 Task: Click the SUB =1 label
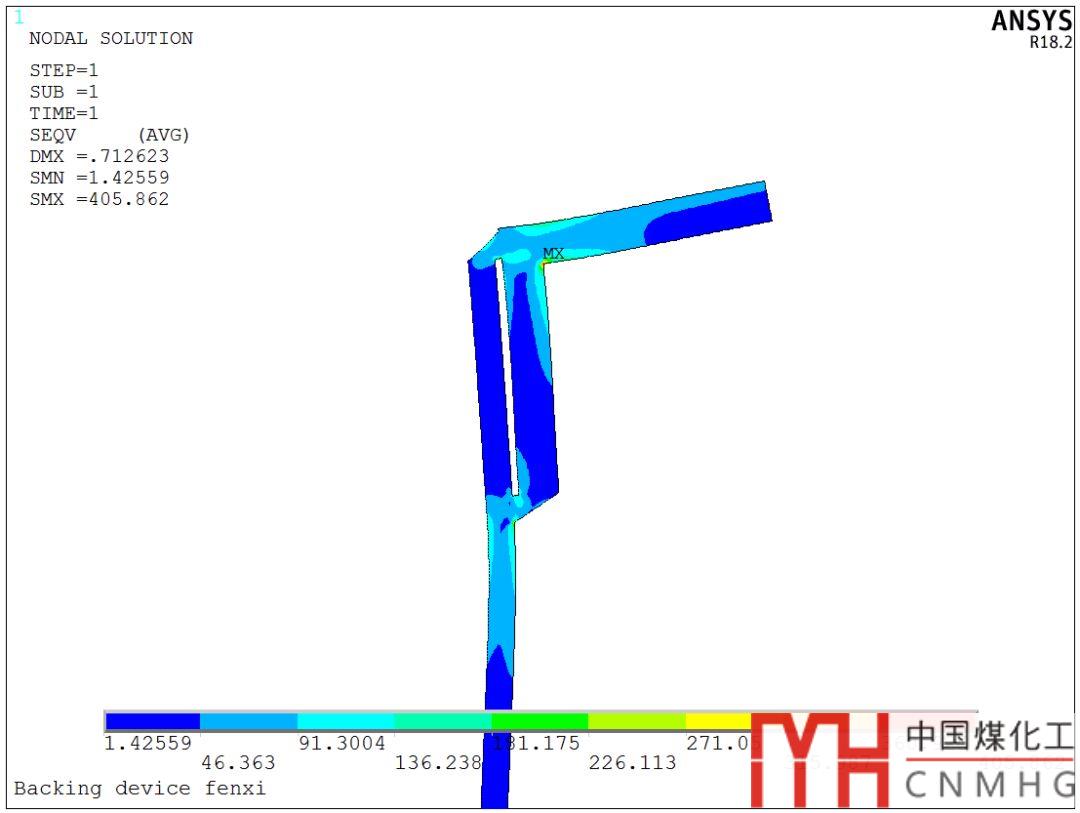point(64,92)
